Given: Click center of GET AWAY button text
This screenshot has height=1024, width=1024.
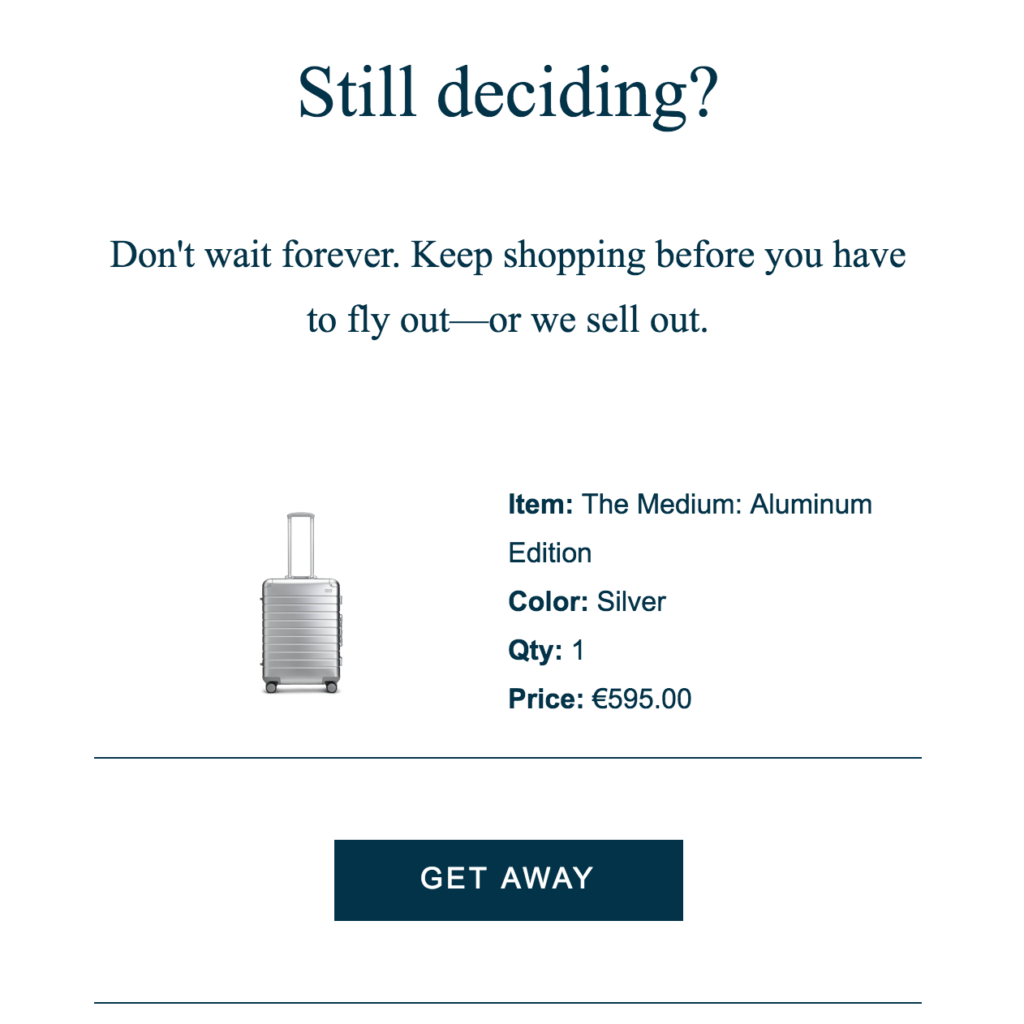Looking at the screenshot, I should (x=508, y=879).
